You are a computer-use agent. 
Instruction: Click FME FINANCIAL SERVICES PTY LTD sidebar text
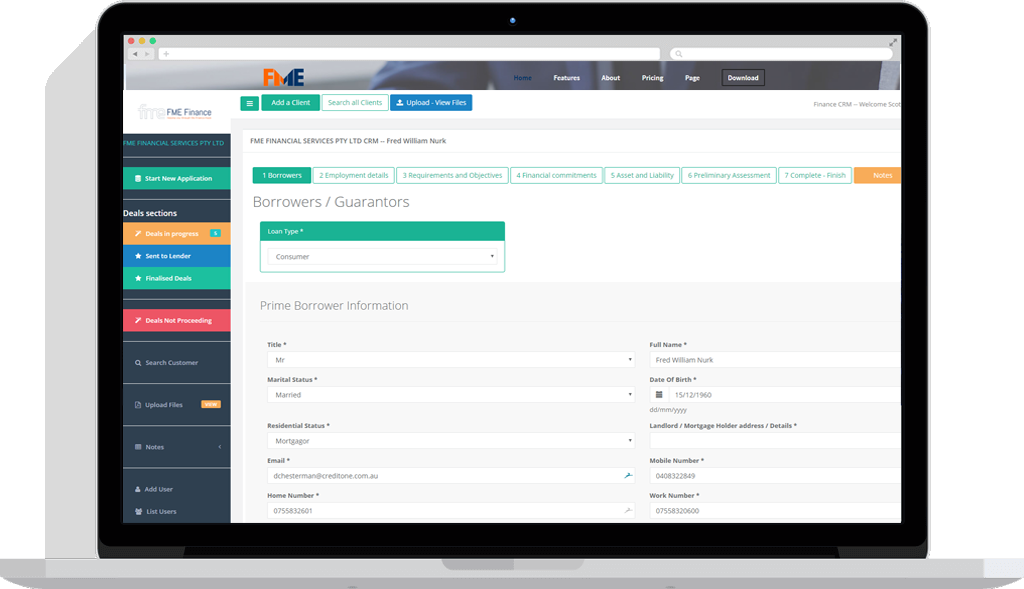(x=174, y=143)
